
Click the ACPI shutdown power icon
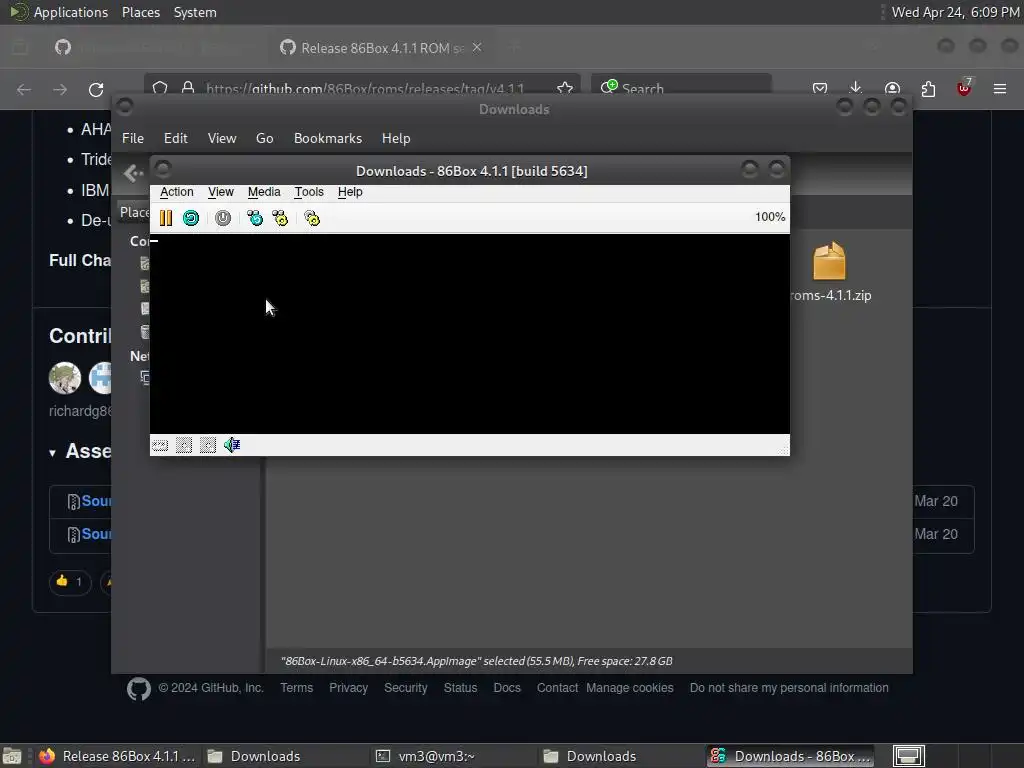coord(223,218)
